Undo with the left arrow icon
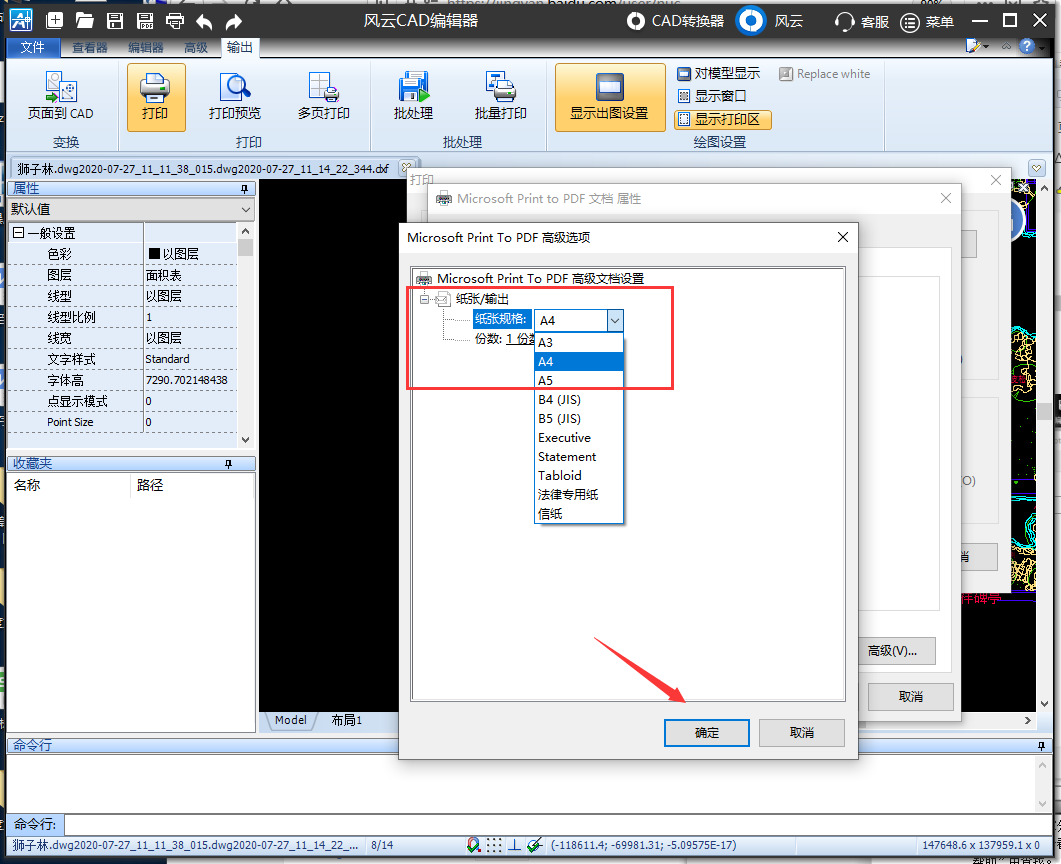This screenshot has width=1061, height=864. point(204,22)
